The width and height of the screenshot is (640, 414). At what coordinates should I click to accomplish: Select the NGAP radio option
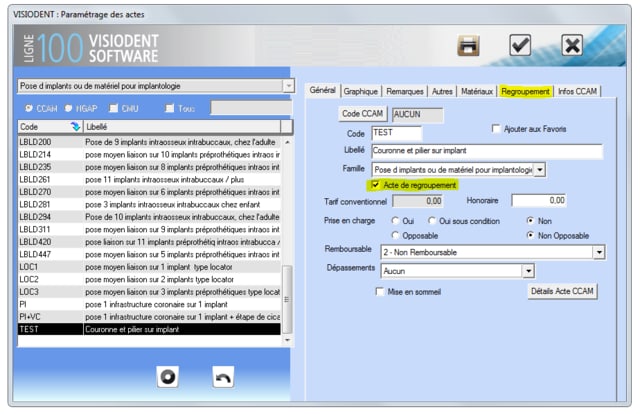click(x=69, y=108)
